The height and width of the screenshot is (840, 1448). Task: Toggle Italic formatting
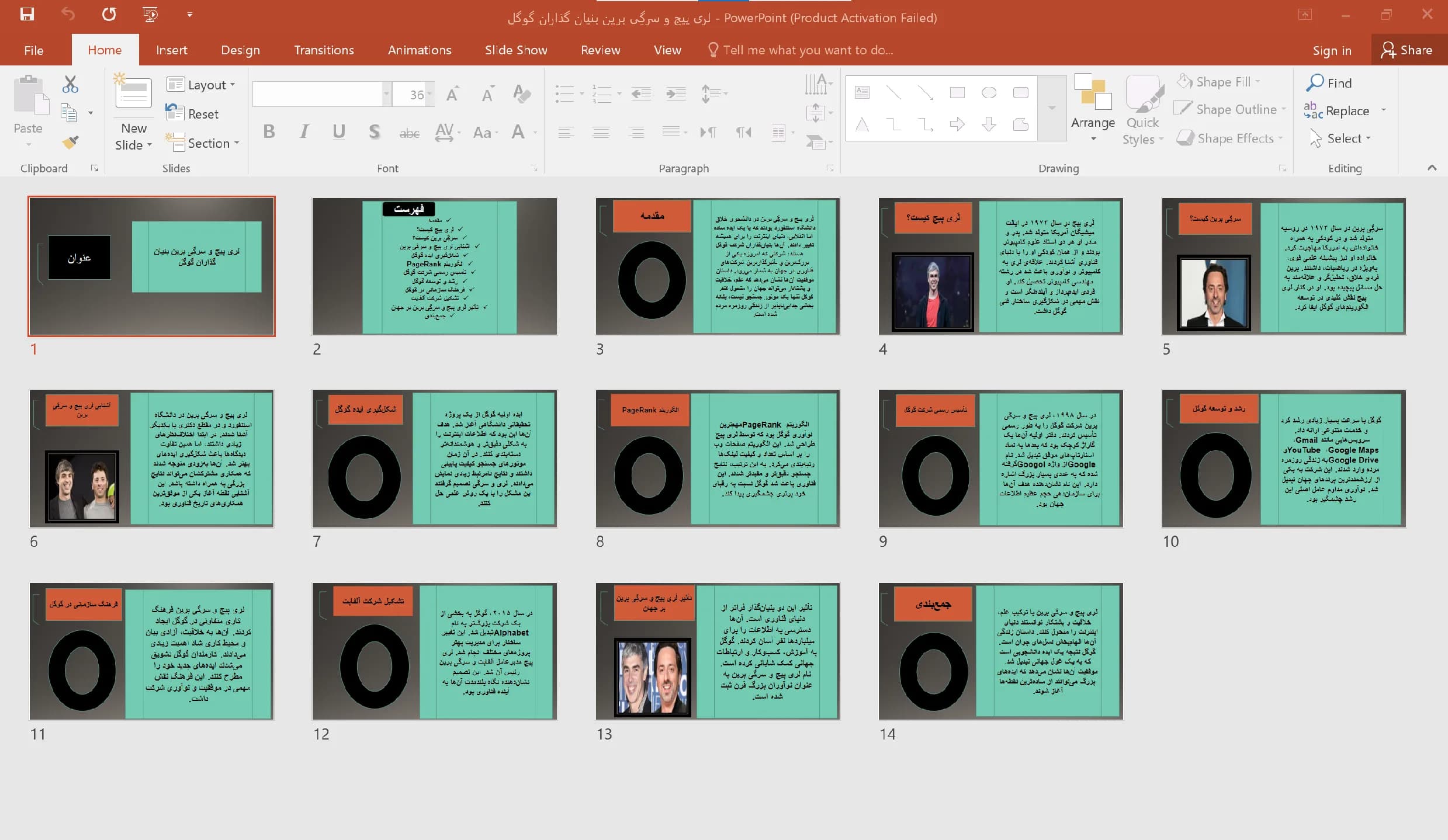304,132
